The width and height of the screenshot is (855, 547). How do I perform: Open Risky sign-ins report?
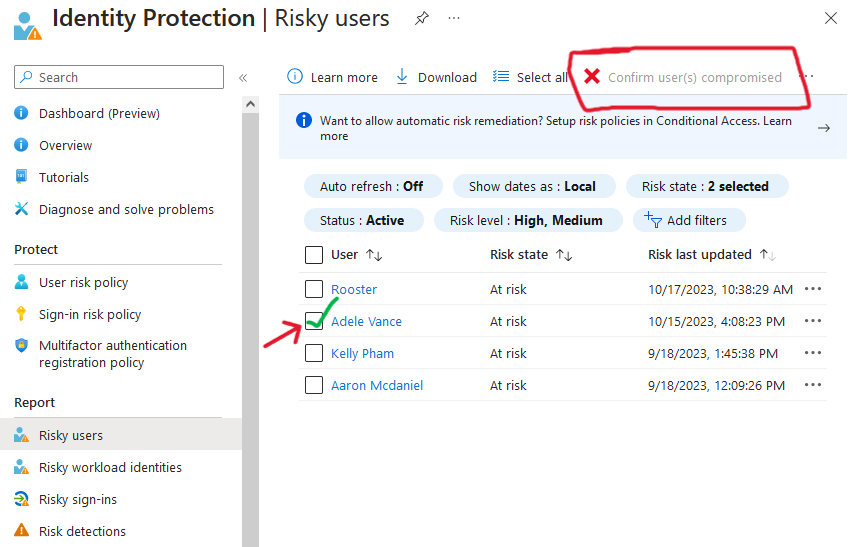[78, 500]
